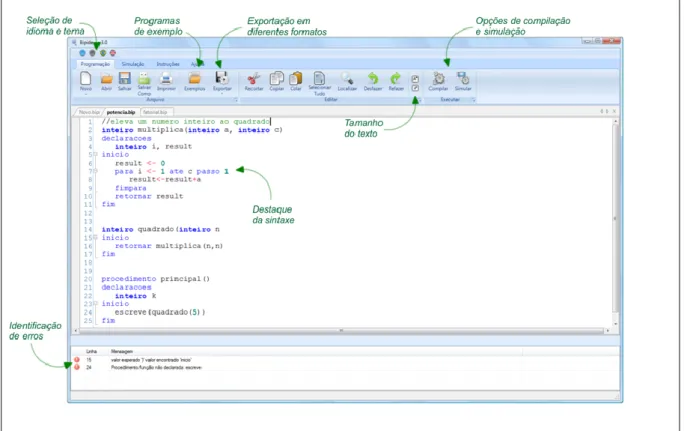Select the fatorial.bip document tab
This screenshot has width=684, height=431.
point(155,112)
